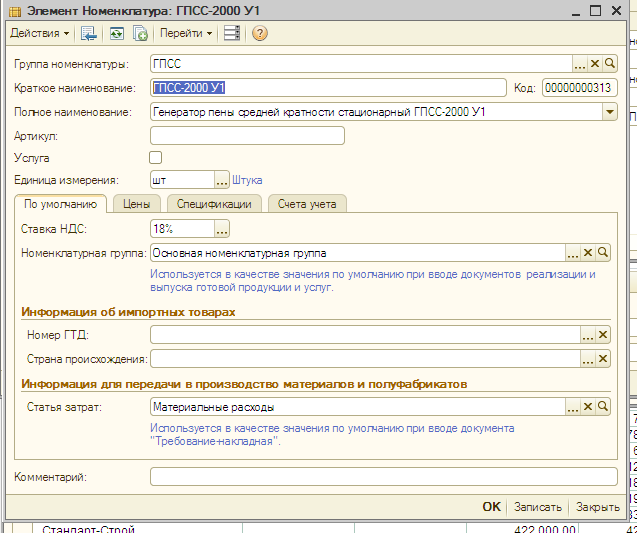Screen dimensions: 637x533
Task: Click the Записать button
Action: [x=537, y=507]
